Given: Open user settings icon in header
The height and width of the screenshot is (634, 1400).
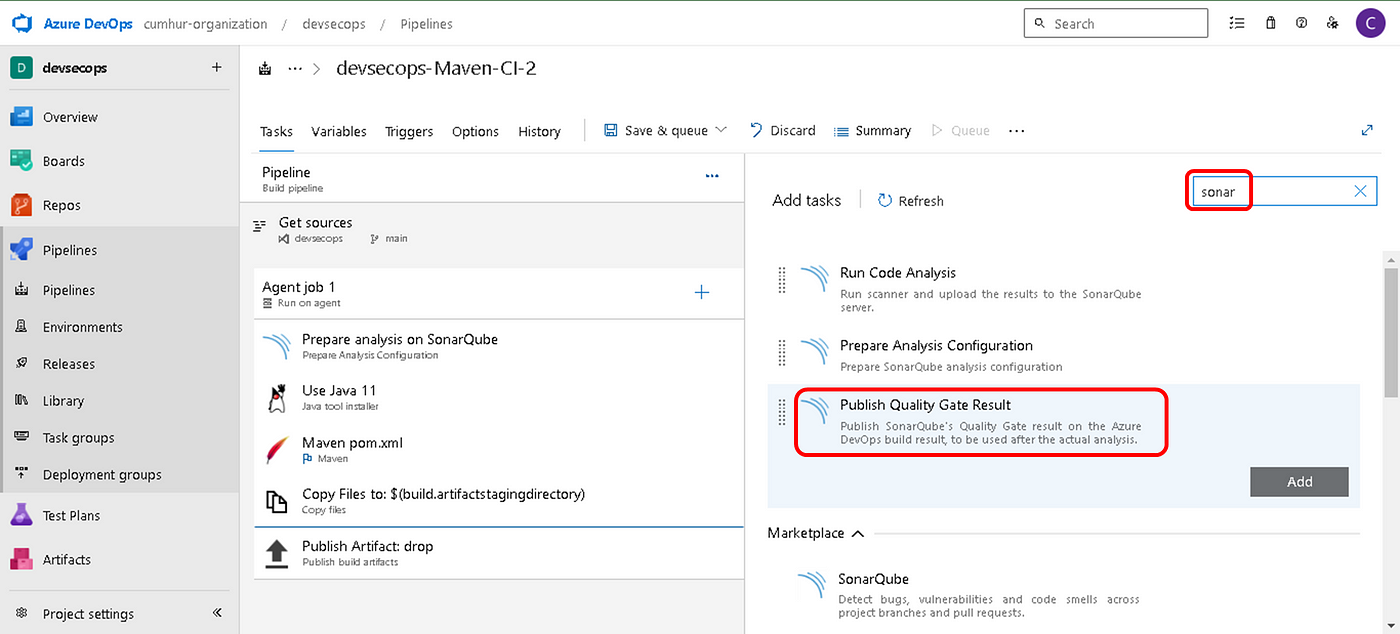Looking at the screenshot, I should 1331,23.
